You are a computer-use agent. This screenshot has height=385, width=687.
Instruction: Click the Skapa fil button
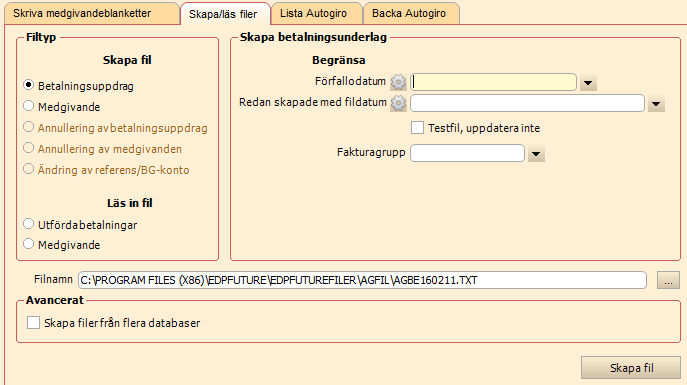pyautogui.click(x=631, y=367)
